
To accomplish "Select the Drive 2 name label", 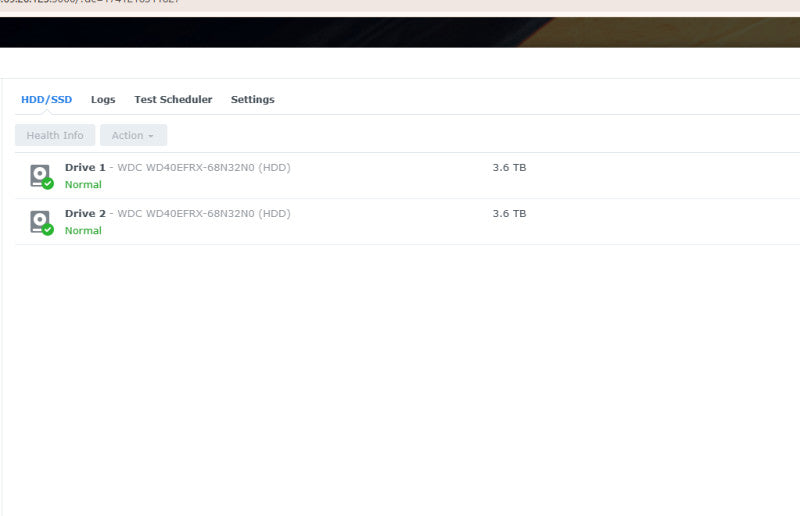I will [85, 213].
